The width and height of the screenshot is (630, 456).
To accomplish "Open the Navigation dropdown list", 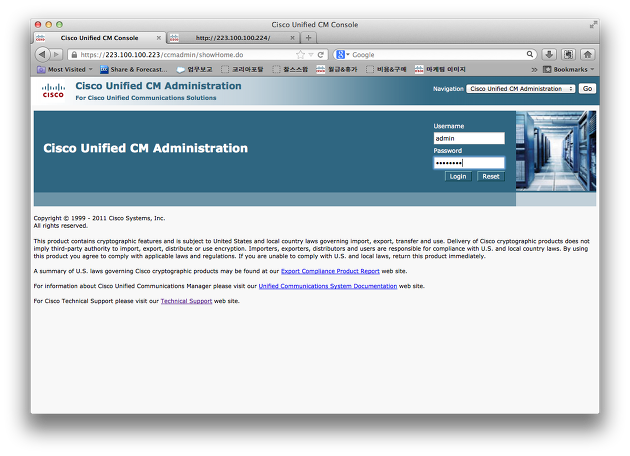I will (x=521, y=89).
